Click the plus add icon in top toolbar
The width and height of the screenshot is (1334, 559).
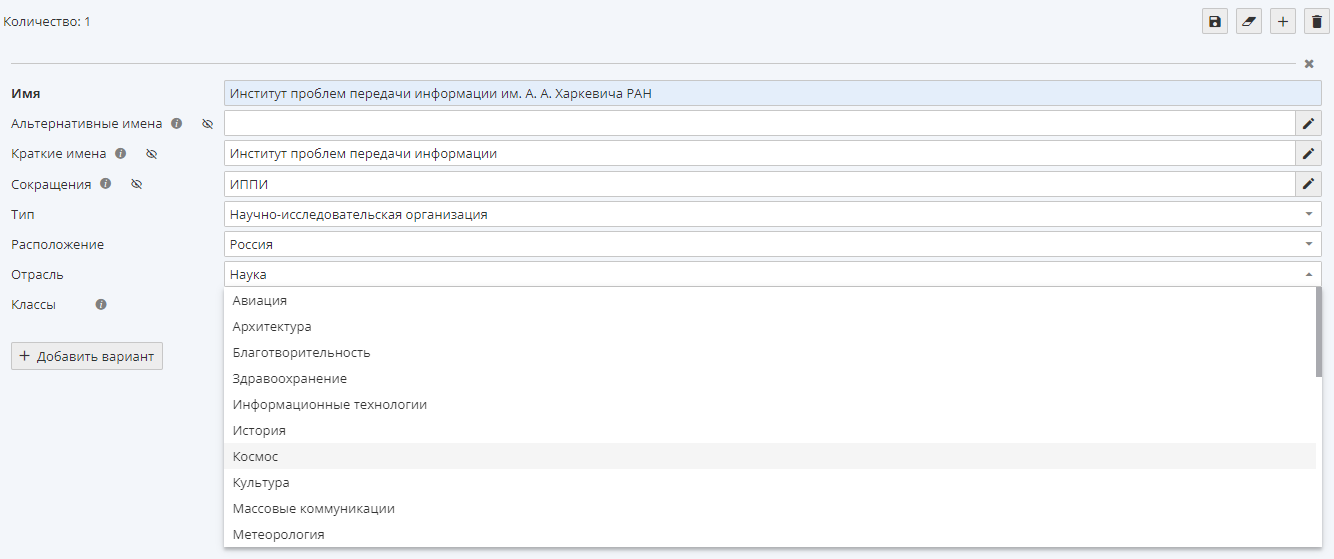[1283, 21]
